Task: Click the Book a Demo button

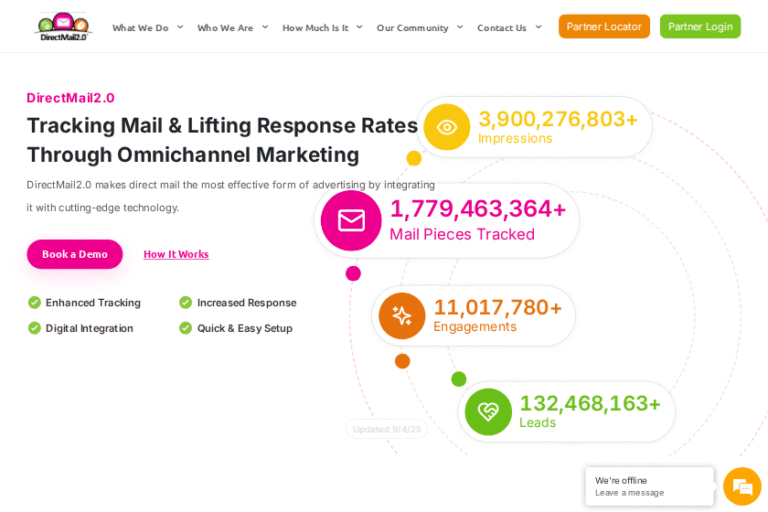Action: coord(75,254)
